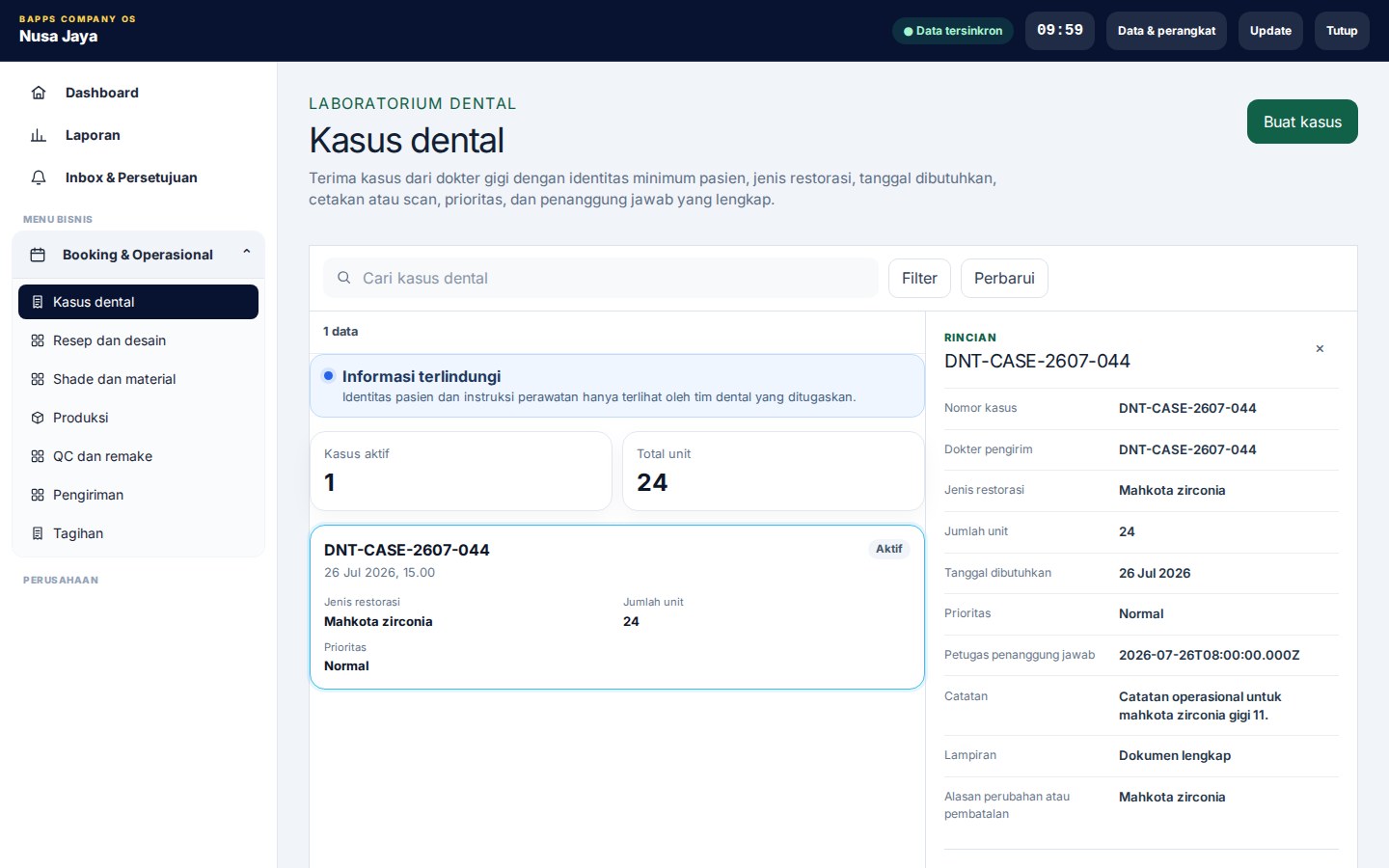Click the QC dan remake grid icon
Image resolution: width=1389 pixels, height=868 pixels.
click(38, 456)
